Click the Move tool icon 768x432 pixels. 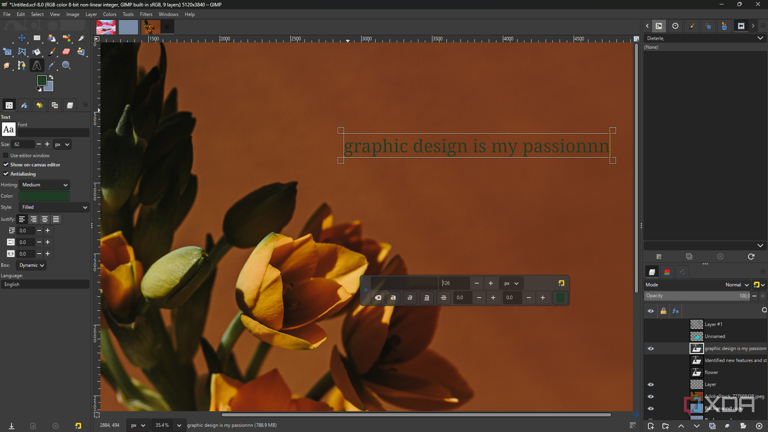click(22, 38)
